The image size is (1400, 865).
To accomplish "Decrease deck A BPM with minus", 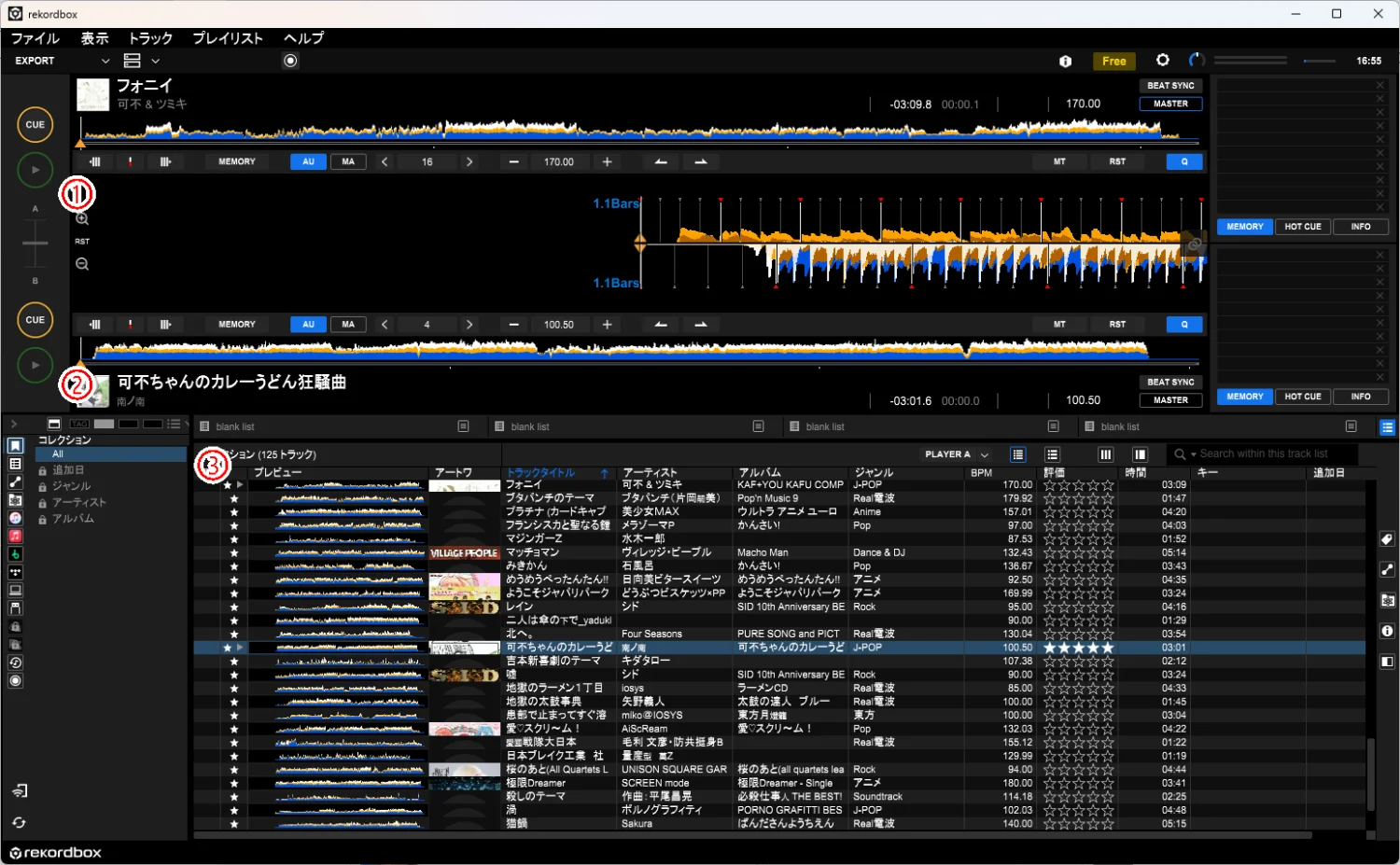I will [513, 161].
